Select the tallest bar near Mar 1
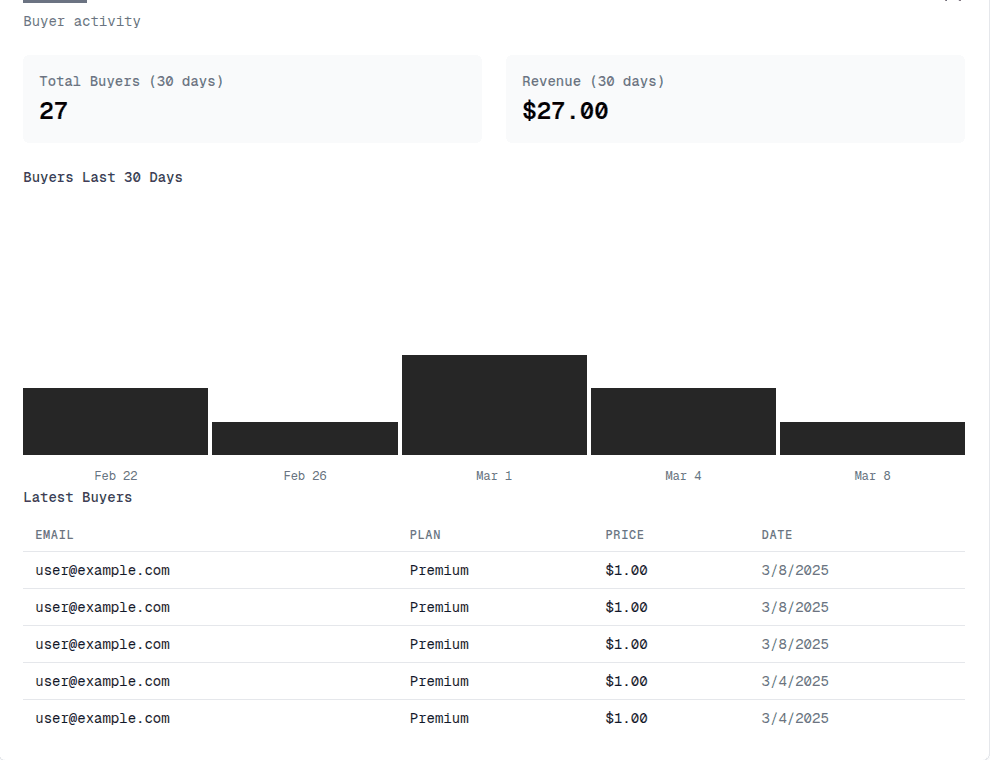The height and width of the screenshot is (760, 990). (x=494, y=405)
